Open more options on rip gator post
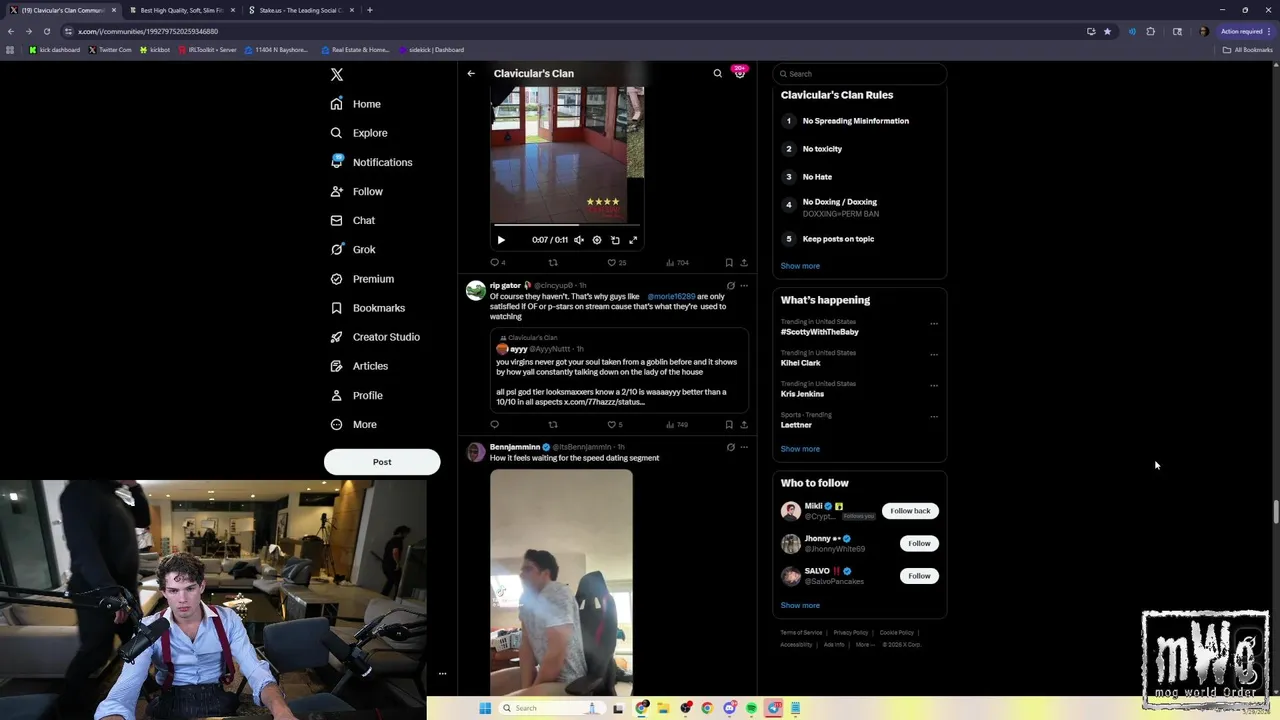 coord(743,286)
